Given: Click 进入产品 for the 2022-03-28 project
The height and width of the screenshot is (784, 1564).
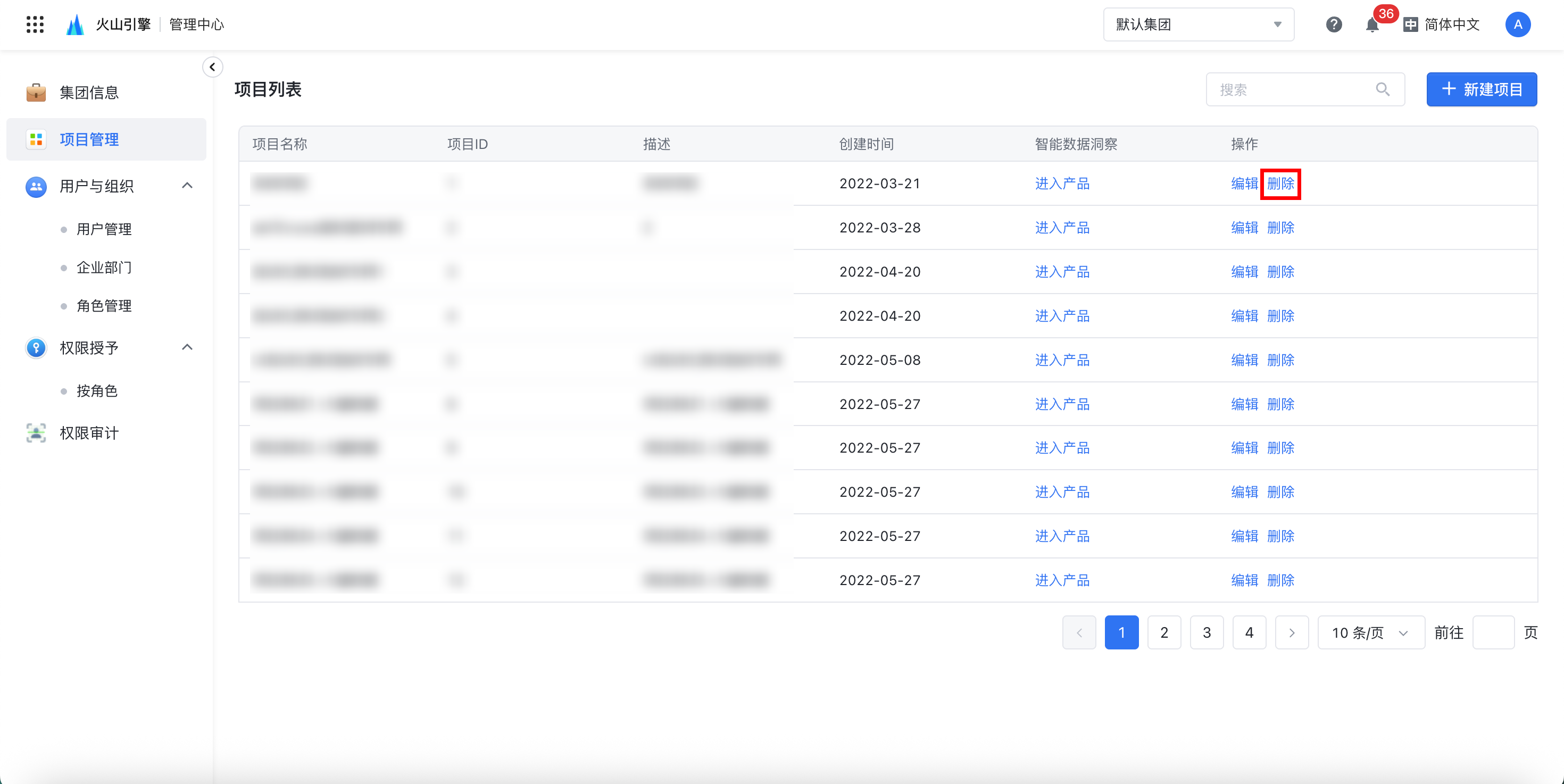Looking at the screenshot, I should click(x=1062, y=228).
